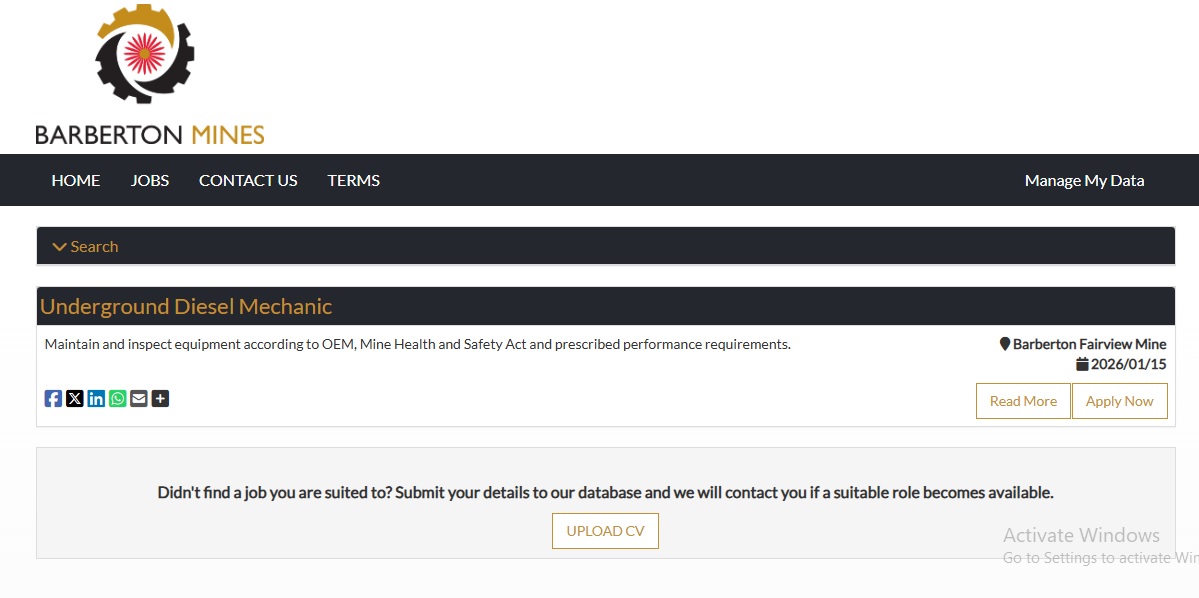Share the job via WhatsApp
1199x598 pixels.
coord(118,399)
